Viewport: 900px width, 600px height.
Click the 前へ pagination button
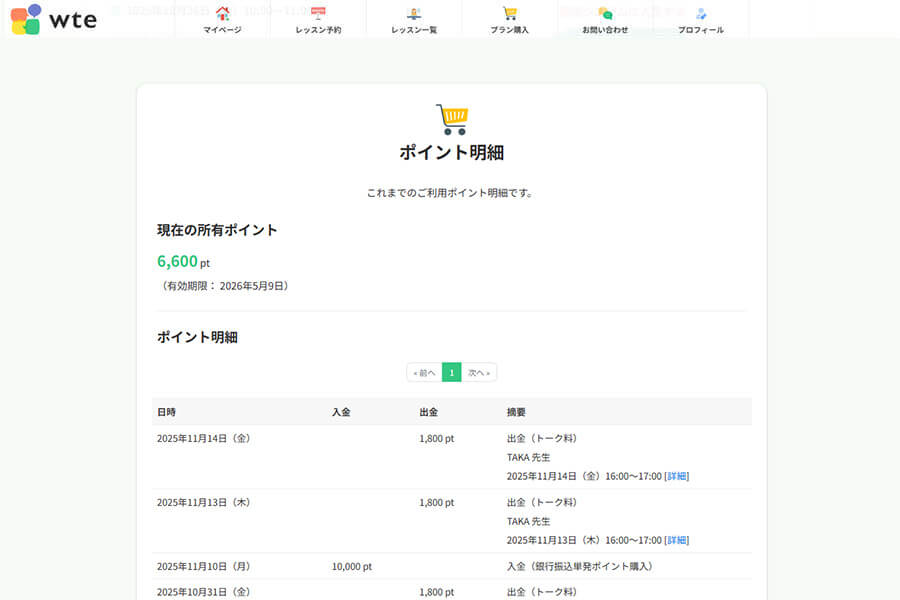point(424,371)
